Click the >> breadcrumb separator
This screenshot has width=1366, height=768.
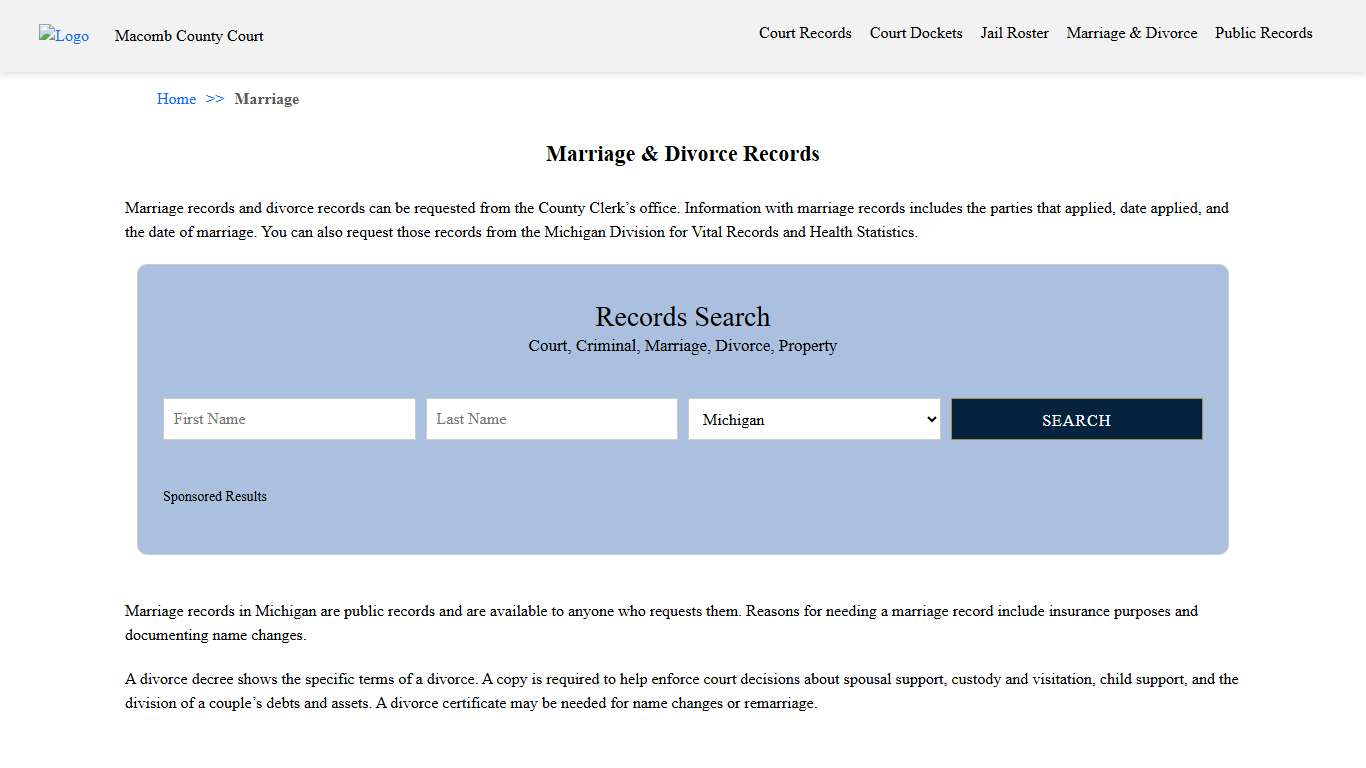click(213, 99)
